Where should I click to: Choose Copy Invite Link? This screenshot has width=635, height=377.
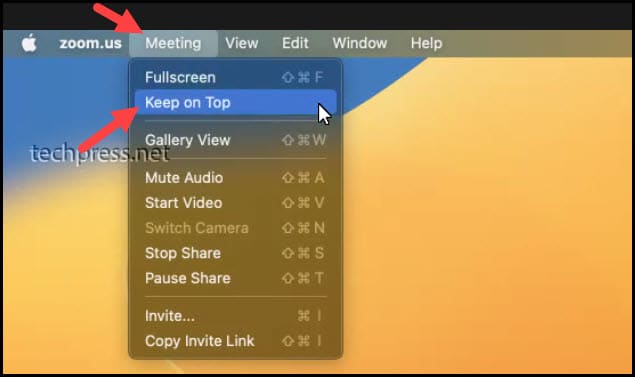point(235,341)
